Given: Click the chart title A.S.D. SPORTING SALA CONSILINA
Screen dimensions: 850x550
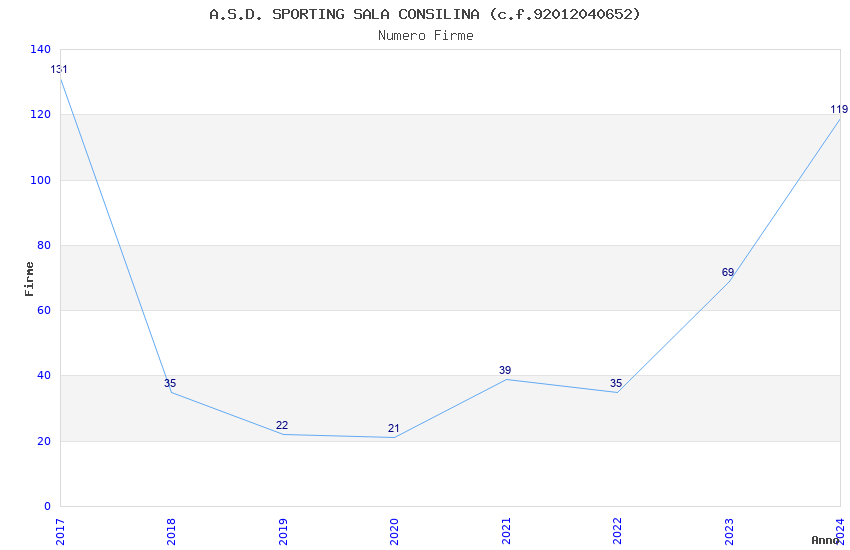Looking at the screenshot, I should 425,14.
